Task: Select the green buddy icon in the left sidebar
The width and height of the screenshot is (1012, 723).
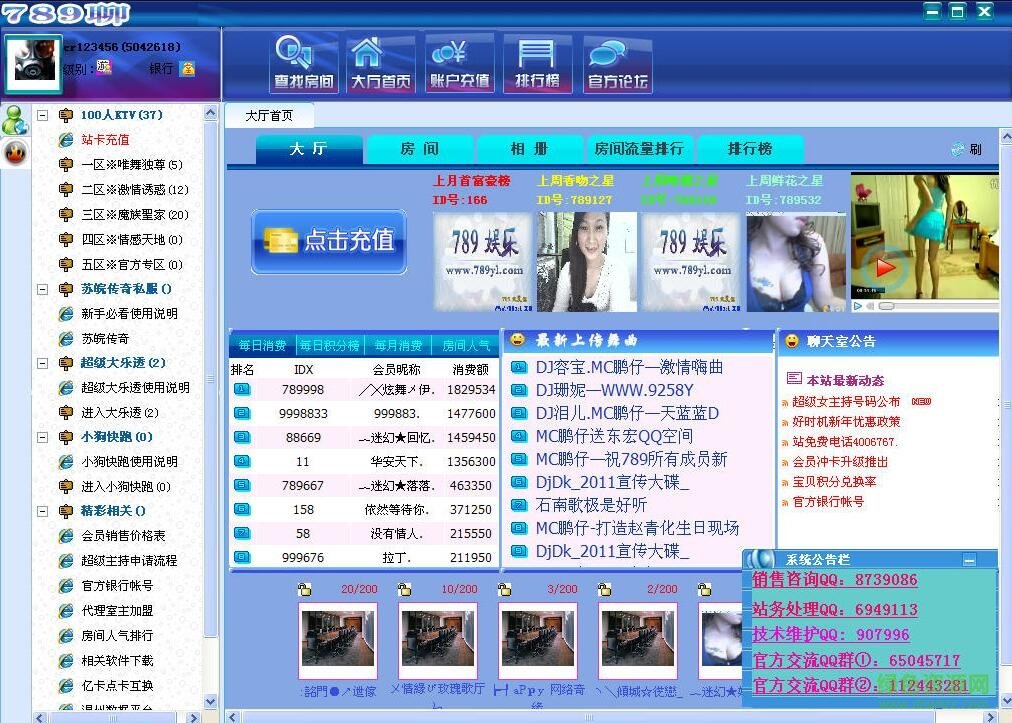Action: click(x=15, y=121)
